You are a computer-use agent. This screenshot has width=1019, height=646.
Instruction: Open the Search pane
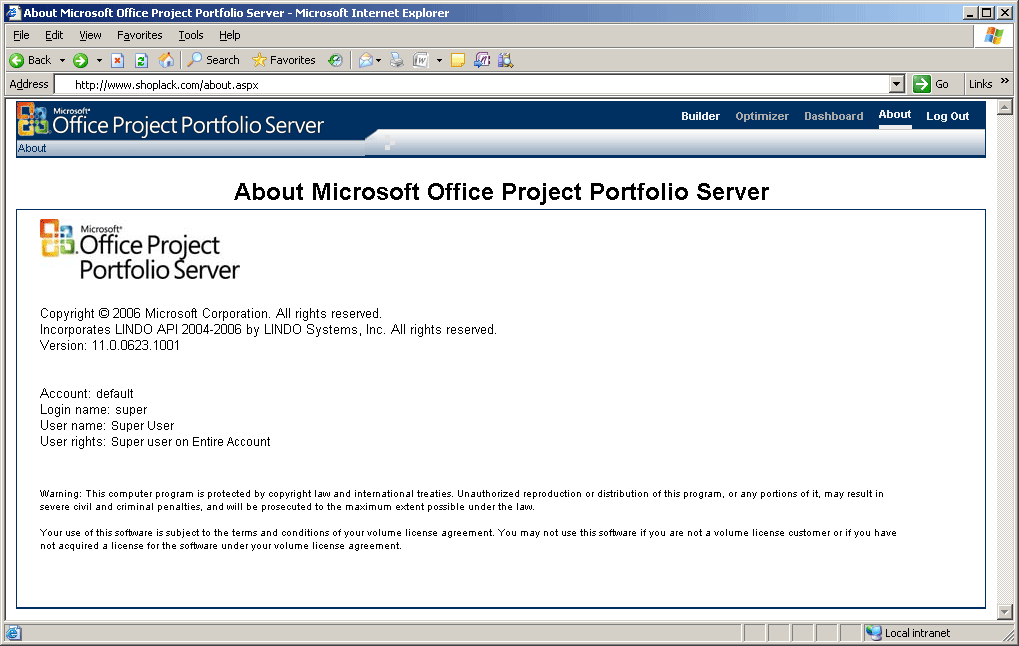click(x=213, y=60)
